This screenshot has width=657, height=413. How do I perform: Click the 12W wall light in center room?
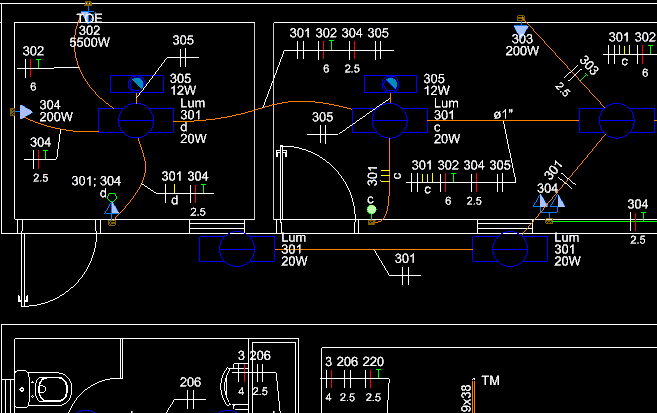pos(388,85)
